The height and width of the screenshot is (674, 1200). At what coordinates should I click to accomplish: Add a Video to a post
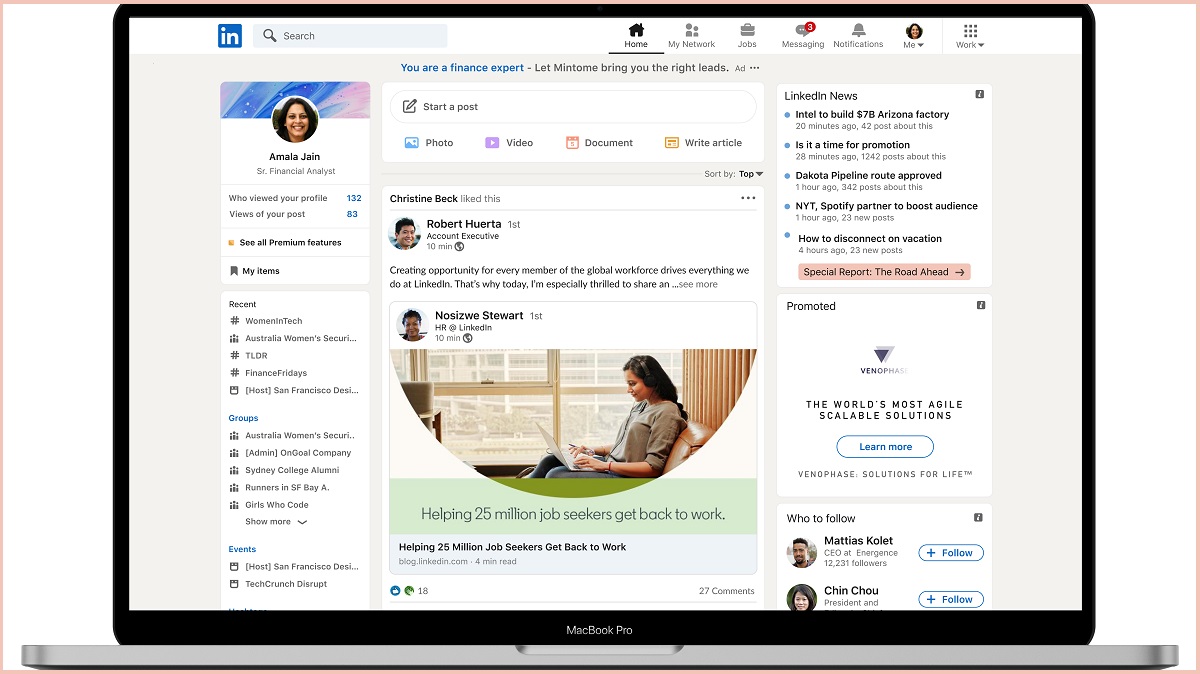[508, 143]
